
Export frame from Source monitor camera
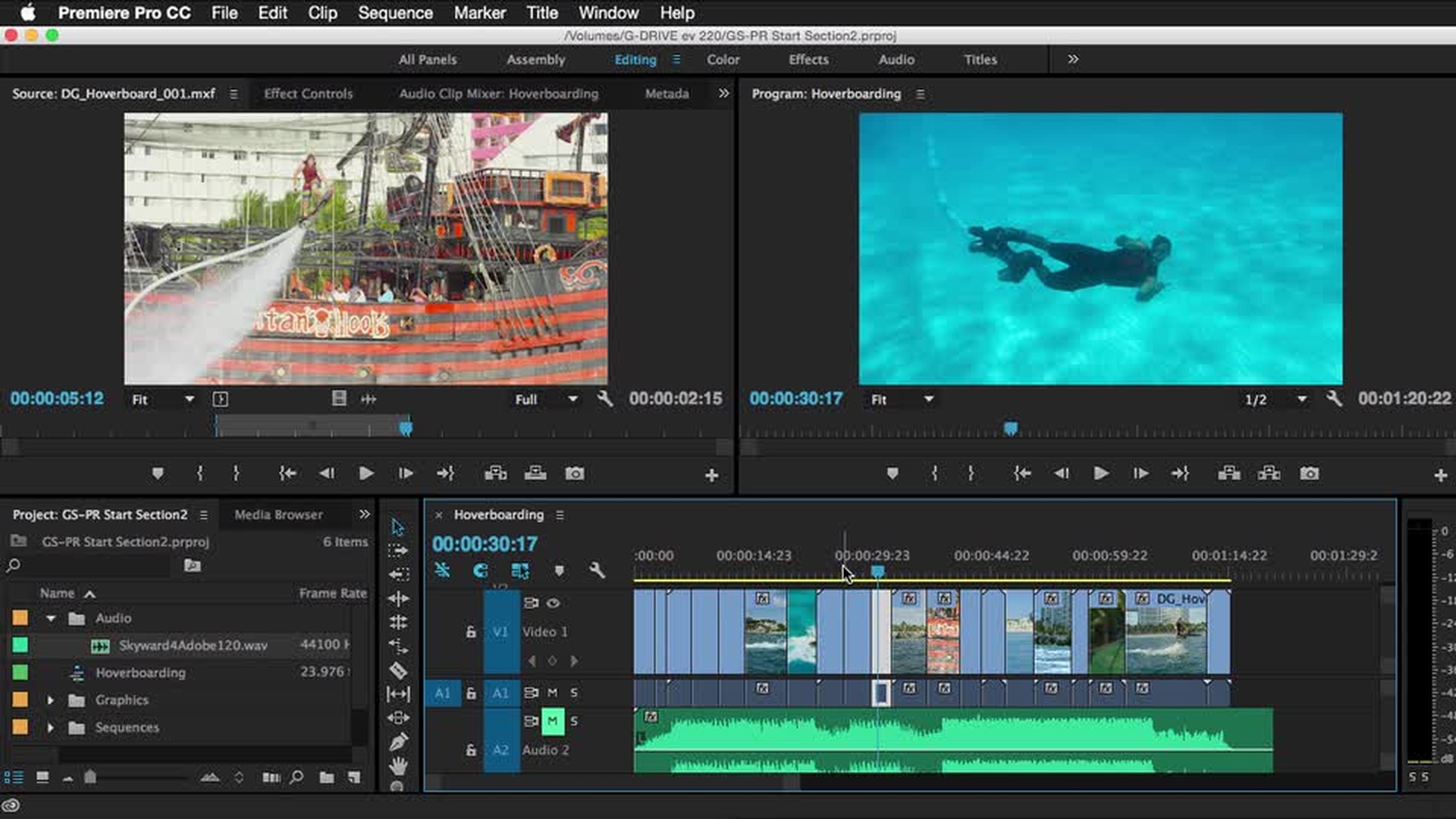point(575,474)
